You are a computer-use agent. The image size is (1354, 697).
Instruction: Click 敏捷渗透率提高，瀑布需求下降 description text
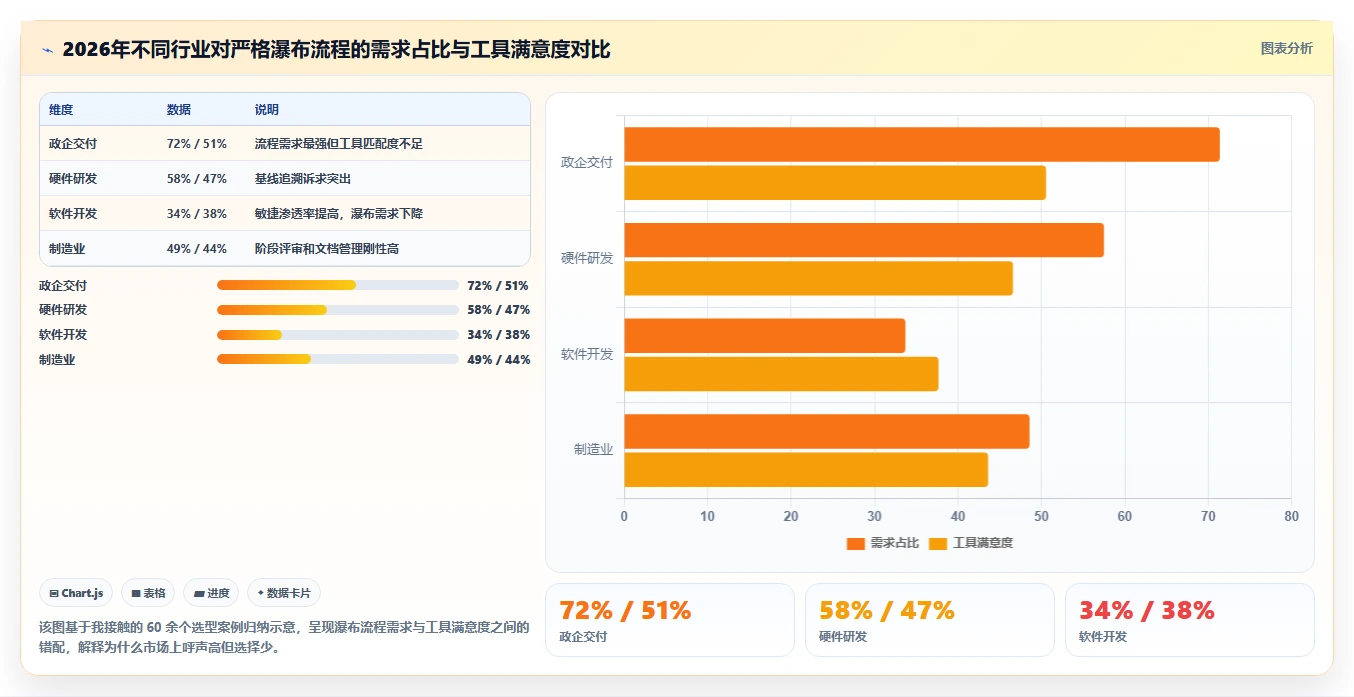(x=339, y=214)
